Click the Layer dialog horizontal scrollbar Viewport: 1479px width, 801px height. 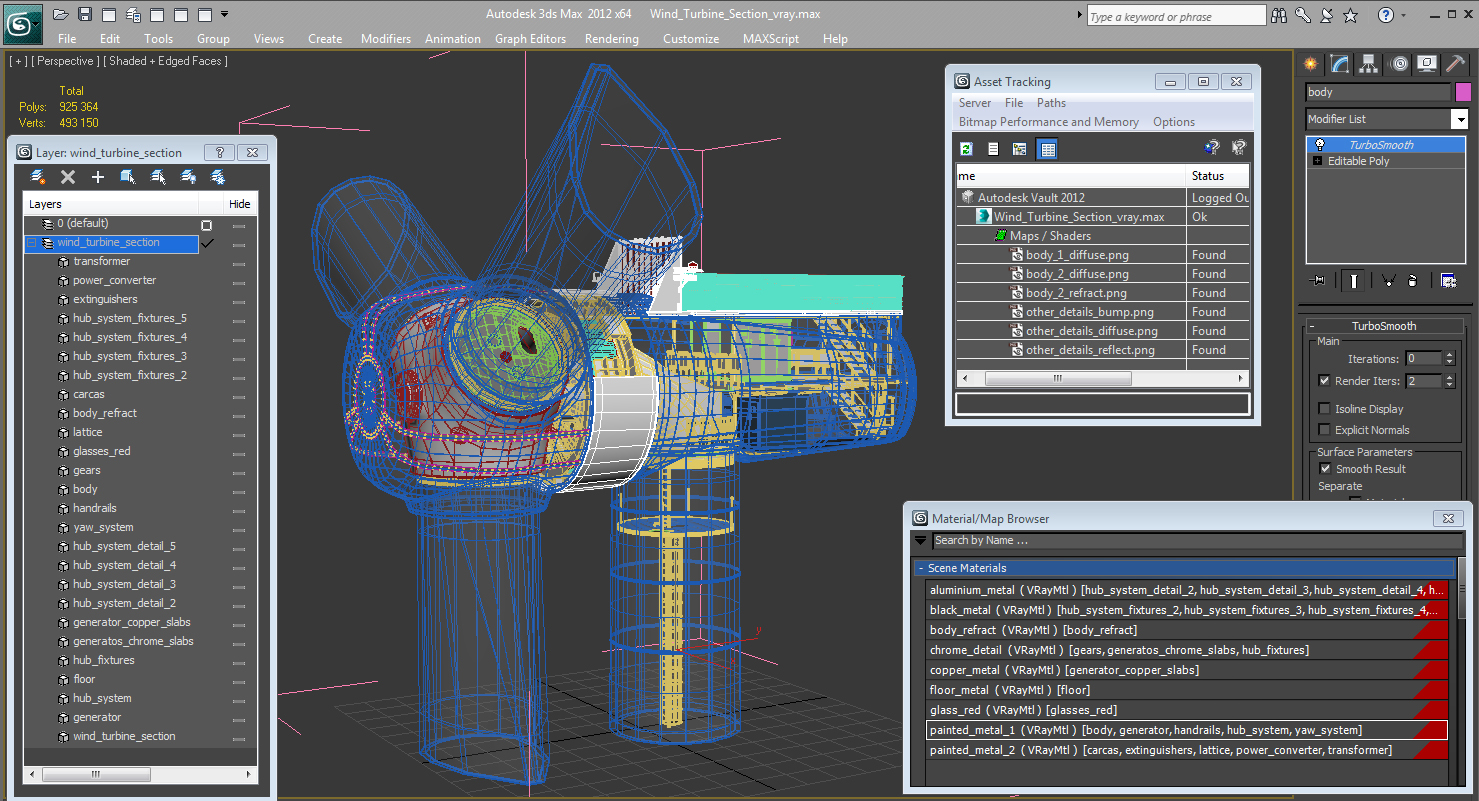click(140, 774)
